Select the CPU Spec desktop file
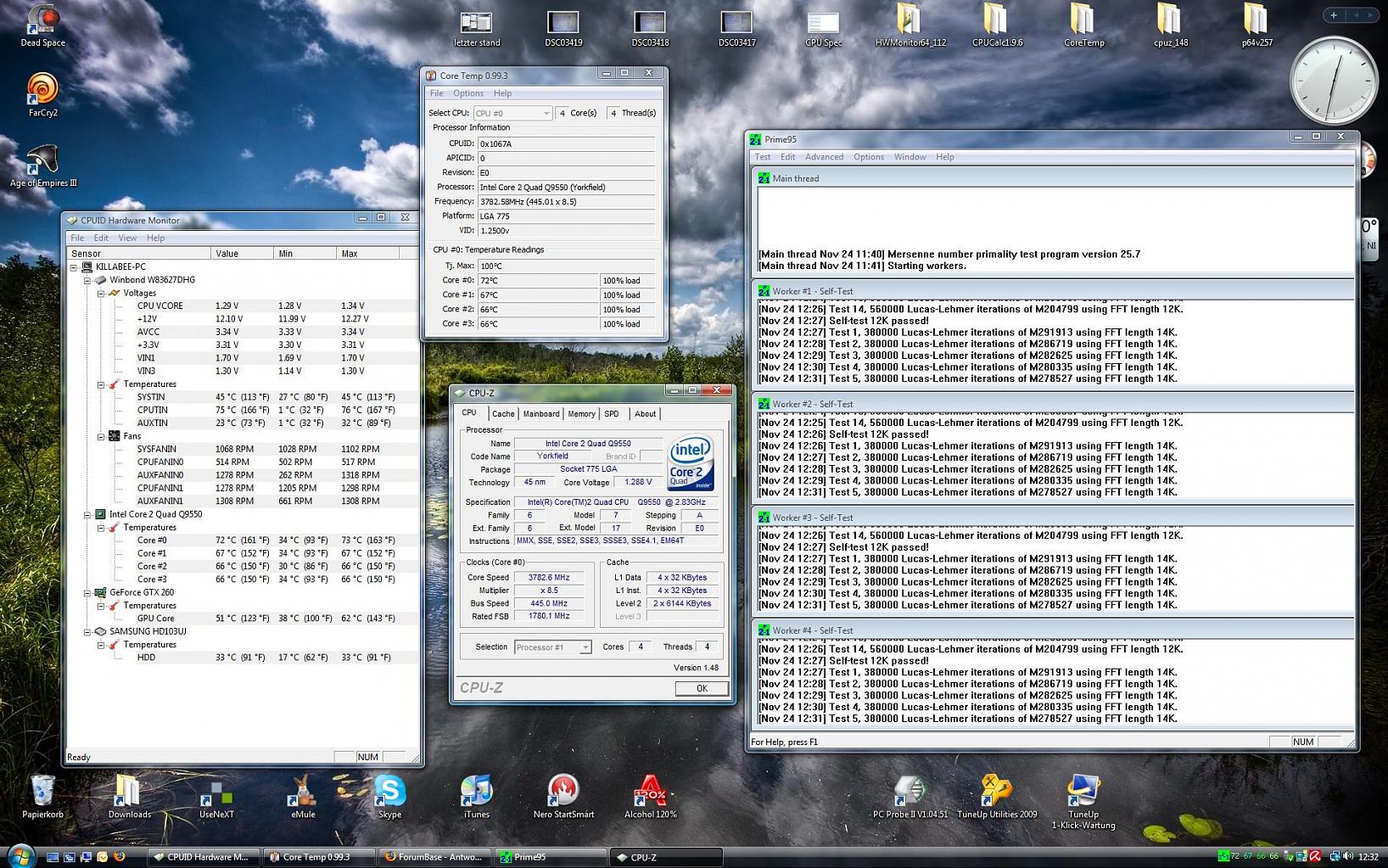Screen dimensions: 1388x868 coord(823,28)
